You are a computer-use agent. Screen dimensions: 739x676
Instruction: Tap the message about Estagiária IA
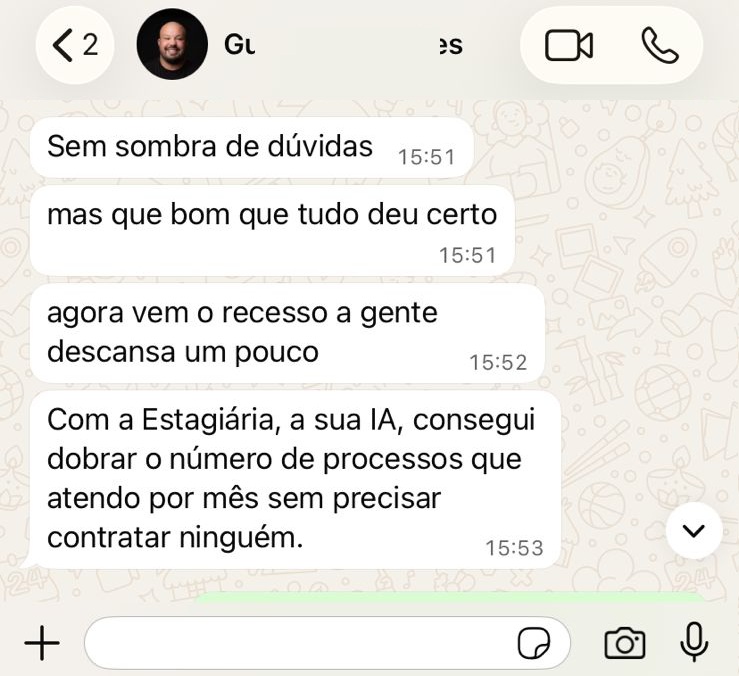[x=295, y=479]
